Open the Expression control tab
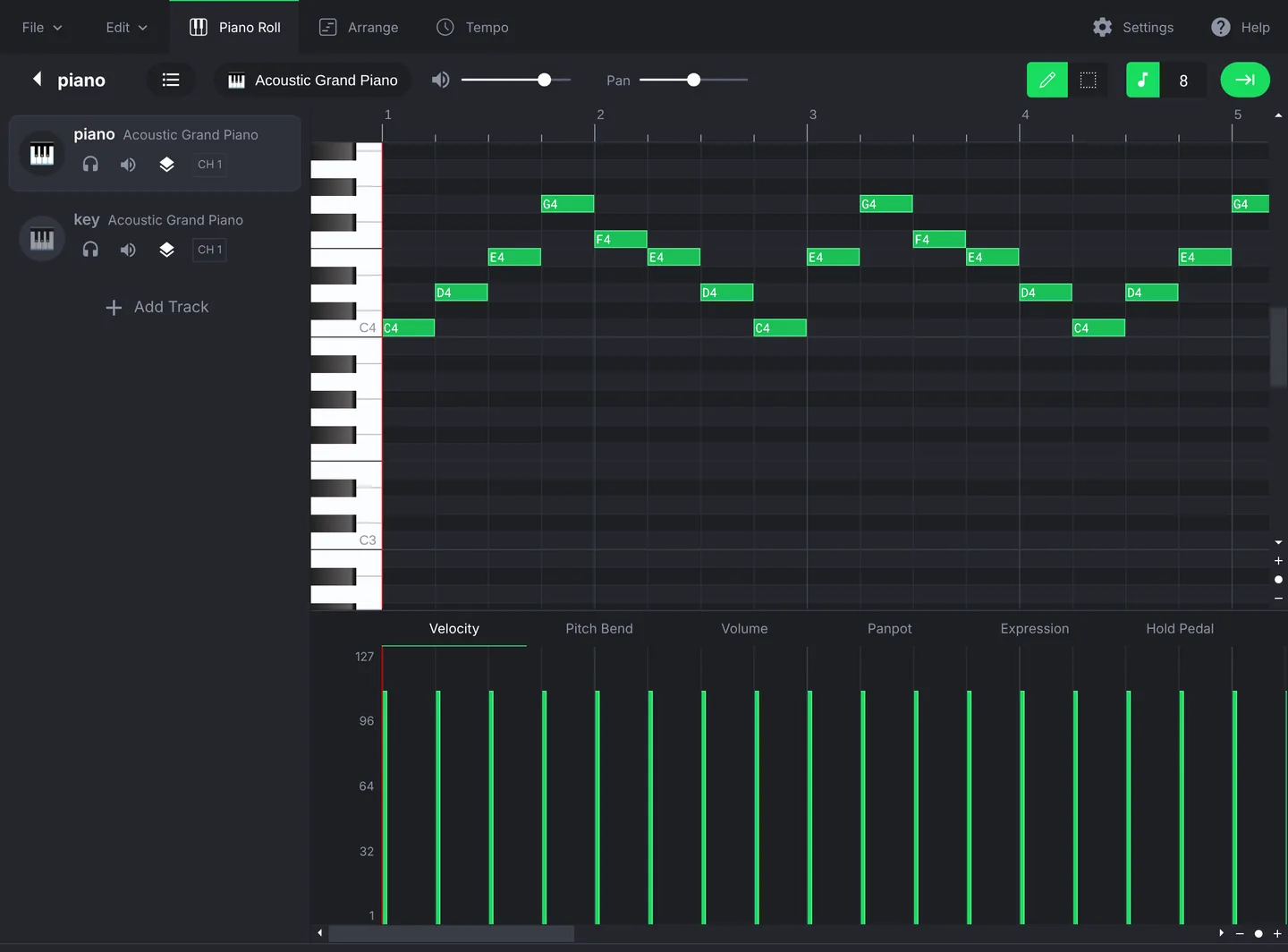 pos(1035,628)
